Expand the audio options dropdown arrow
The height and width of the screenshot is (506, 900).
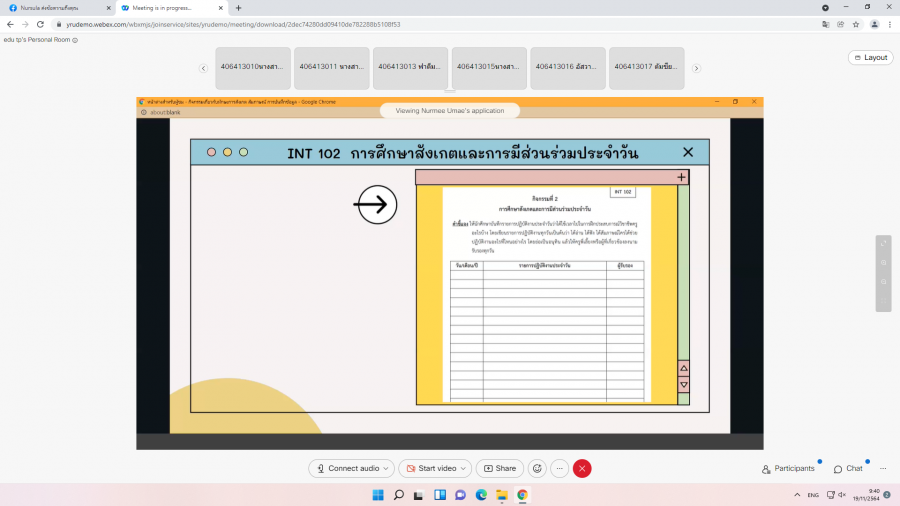click(x=386, y=468)
